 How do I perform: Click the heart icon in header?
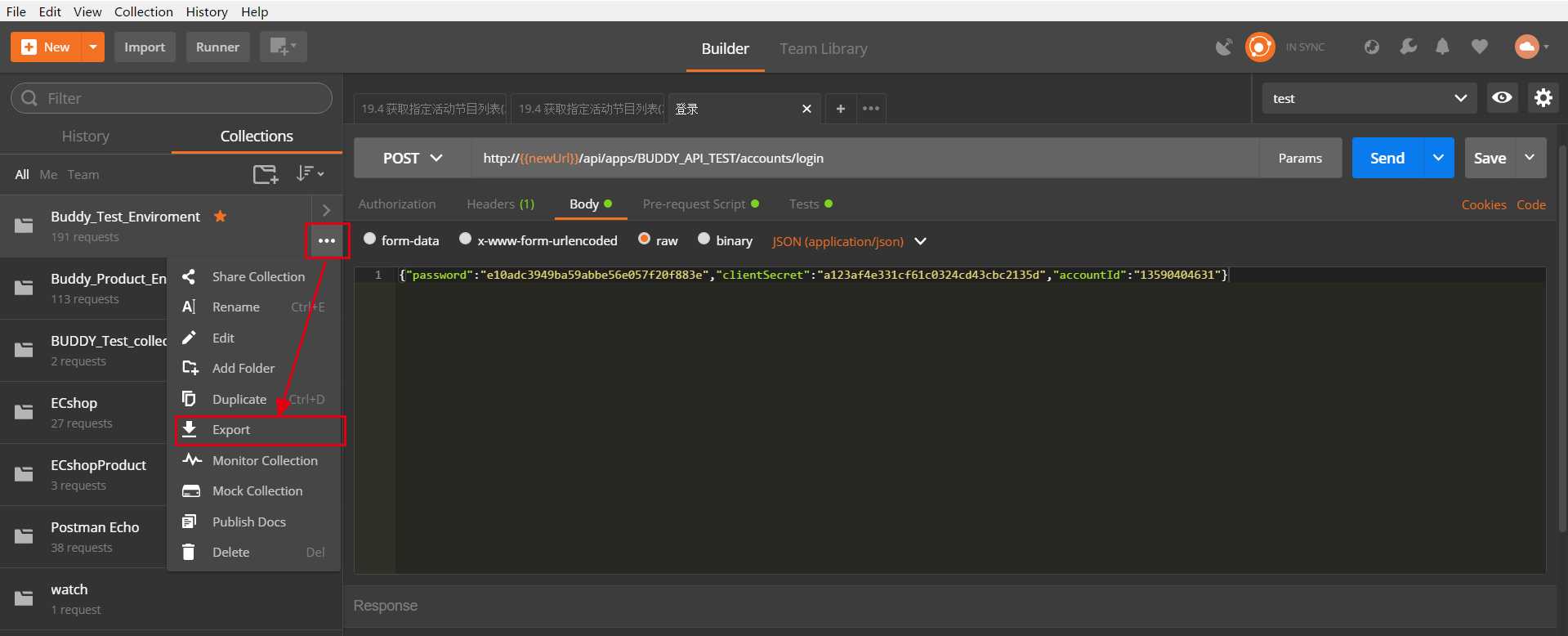(x=1479, y=47)
